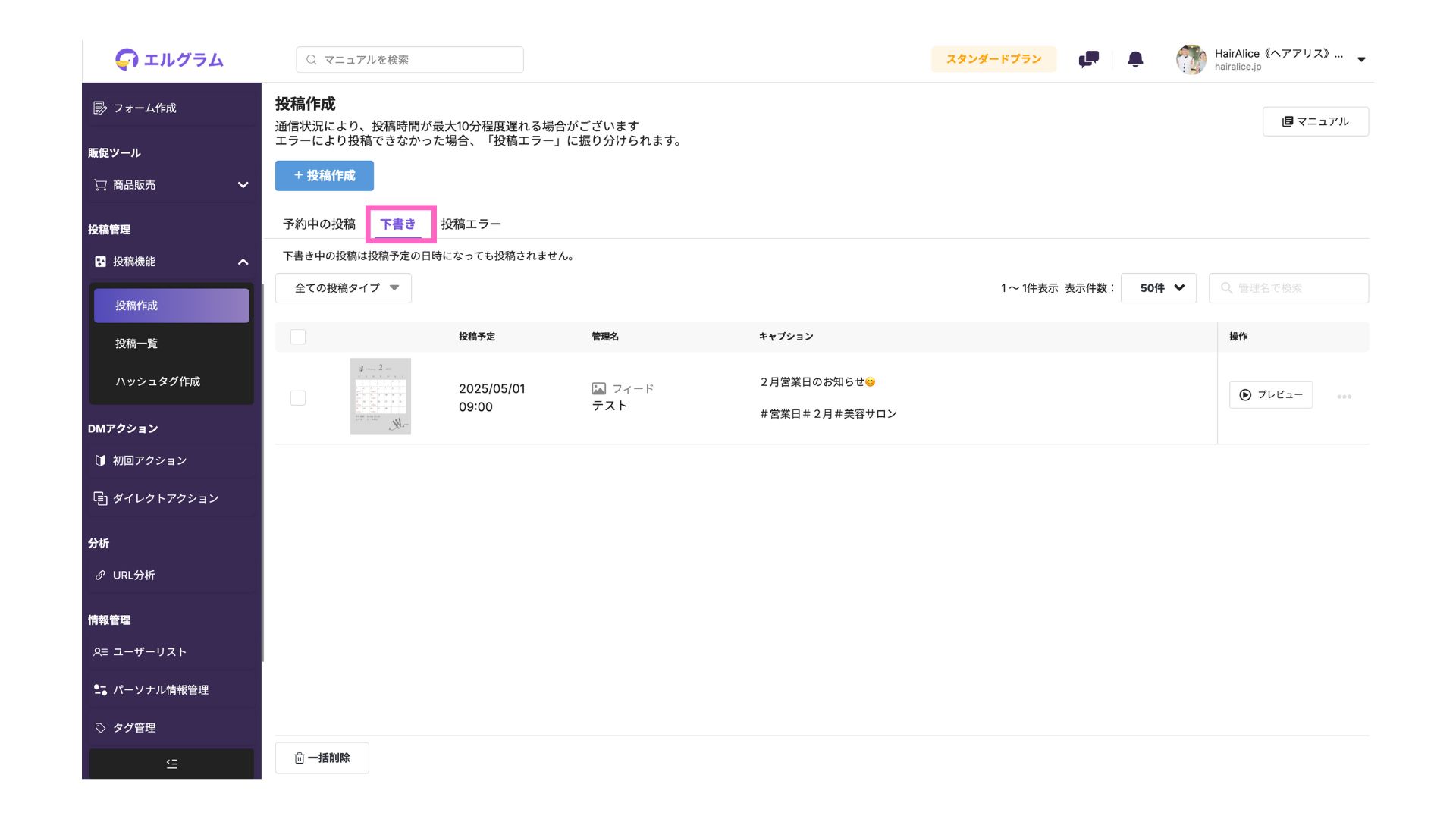Click the キャプション column header
Image resolution: width=1456 pixels, height=819 pixels.
pos(786,337)
